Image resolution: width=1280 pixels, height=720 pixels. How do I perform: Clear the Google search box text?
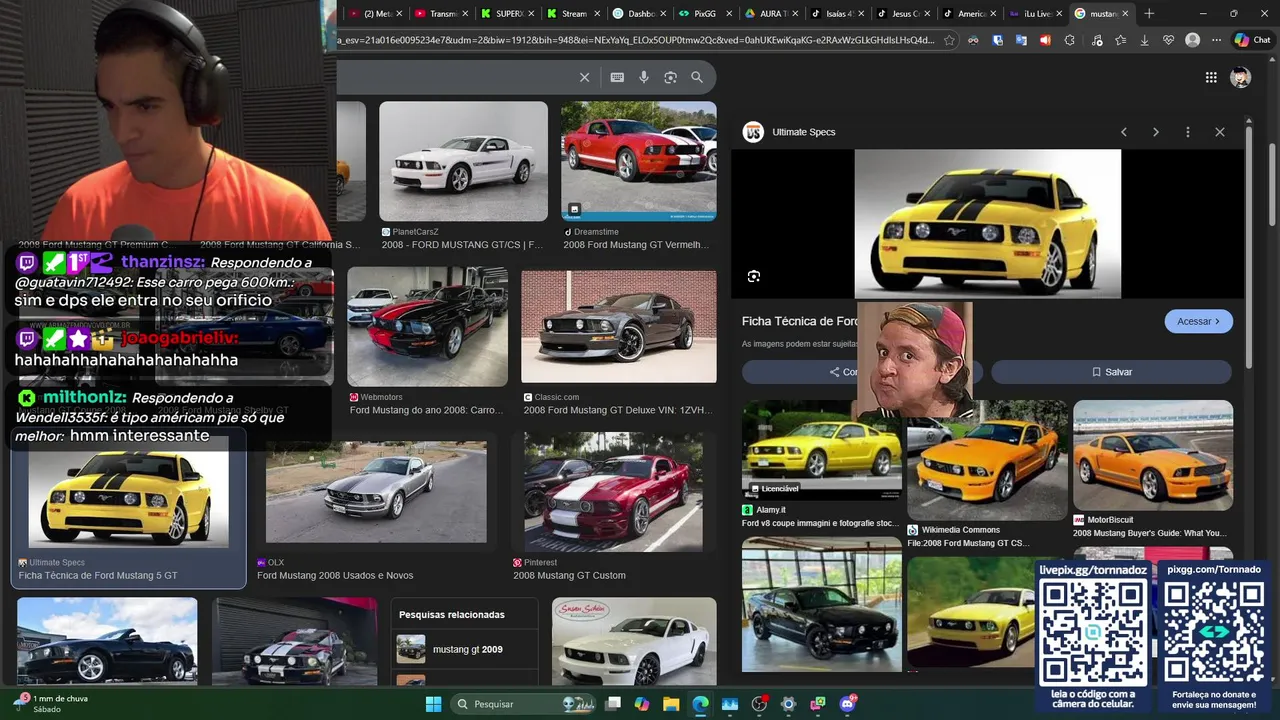[x=585, y=77]
